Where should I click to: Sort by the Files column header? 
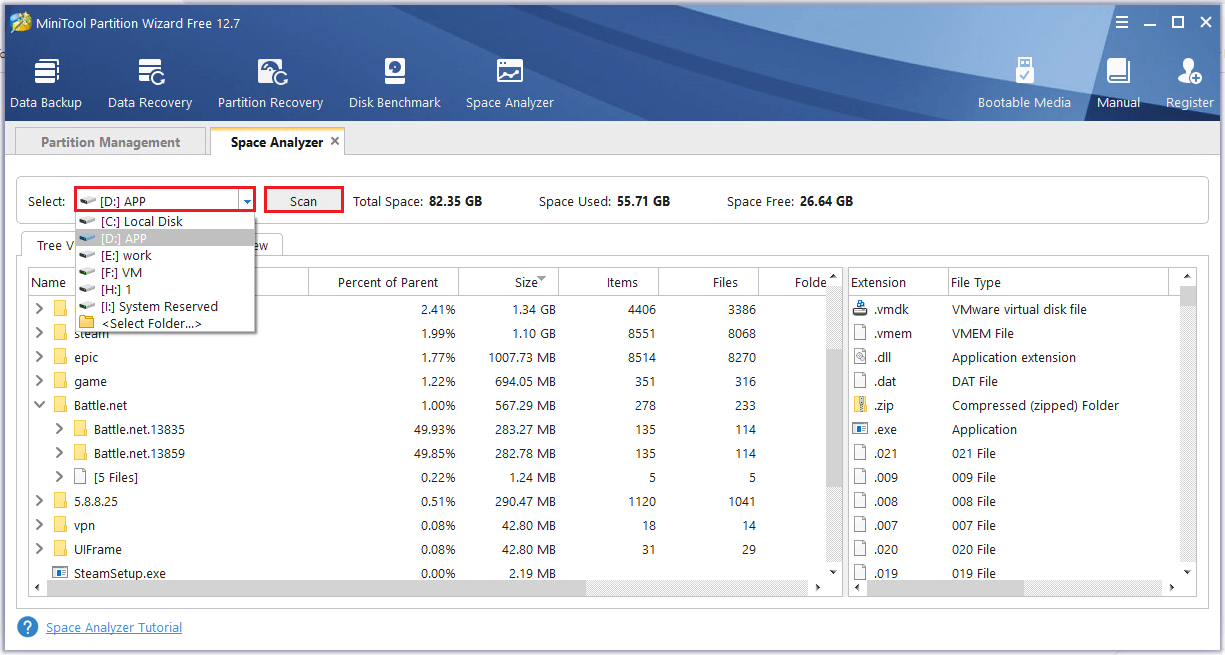pyautogui.click(x=708, y=282)
